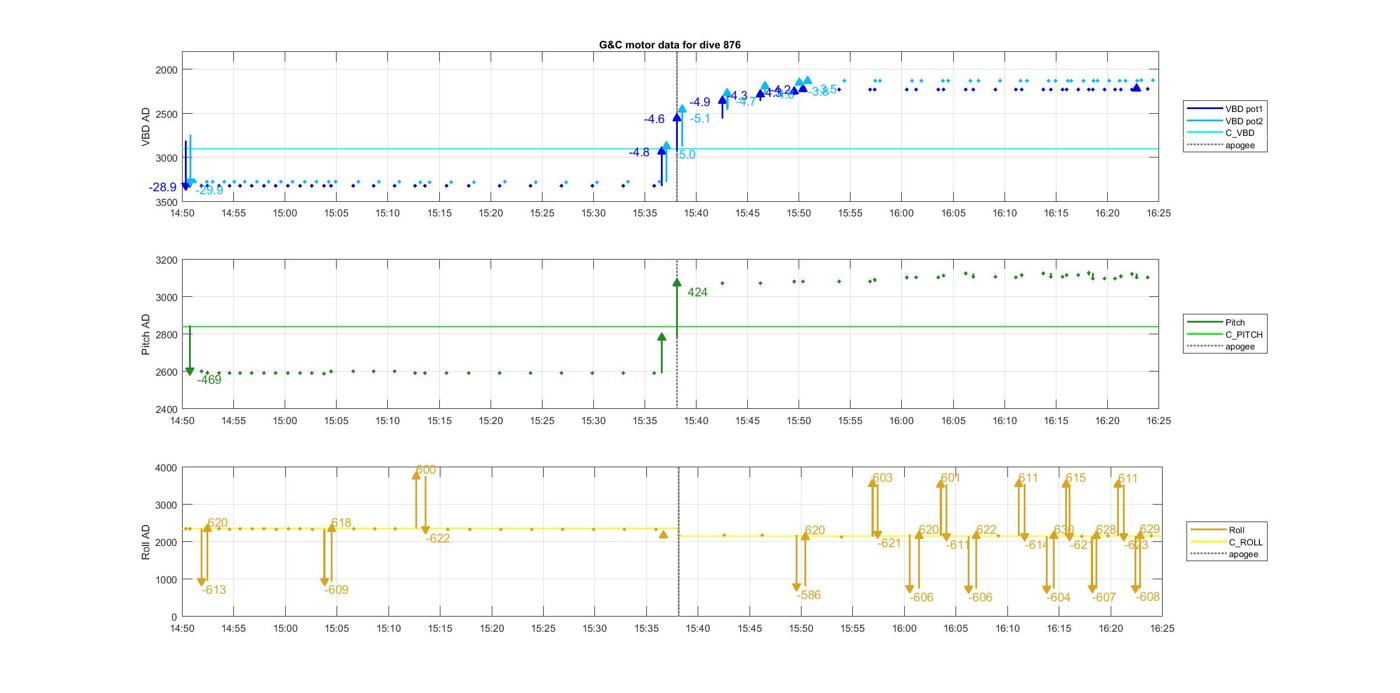Click the '-29.9' data label
The width and height of the screenshot is (1400, 693).
209,190
